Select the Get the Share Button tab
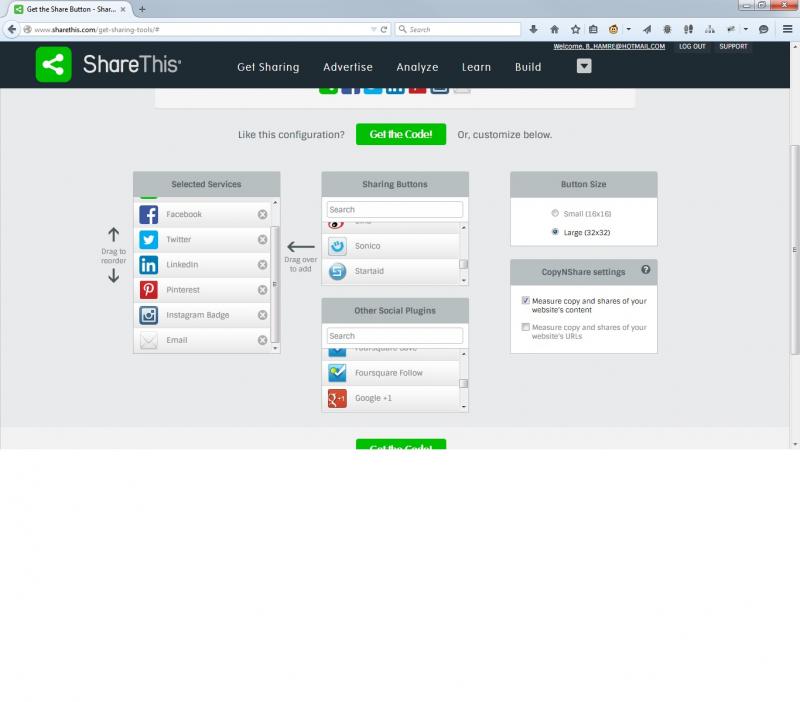Screen dimensions: 800x702 point(71,9)
